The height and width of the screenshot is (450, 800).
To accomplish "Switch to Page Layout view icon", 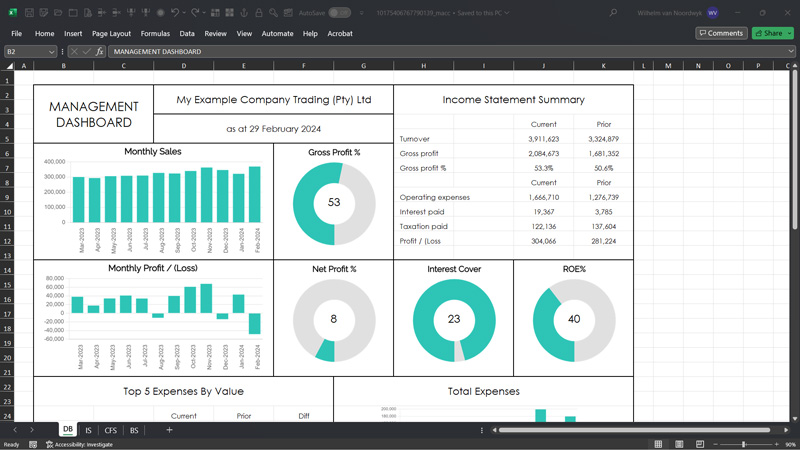I will click(679, 444).
